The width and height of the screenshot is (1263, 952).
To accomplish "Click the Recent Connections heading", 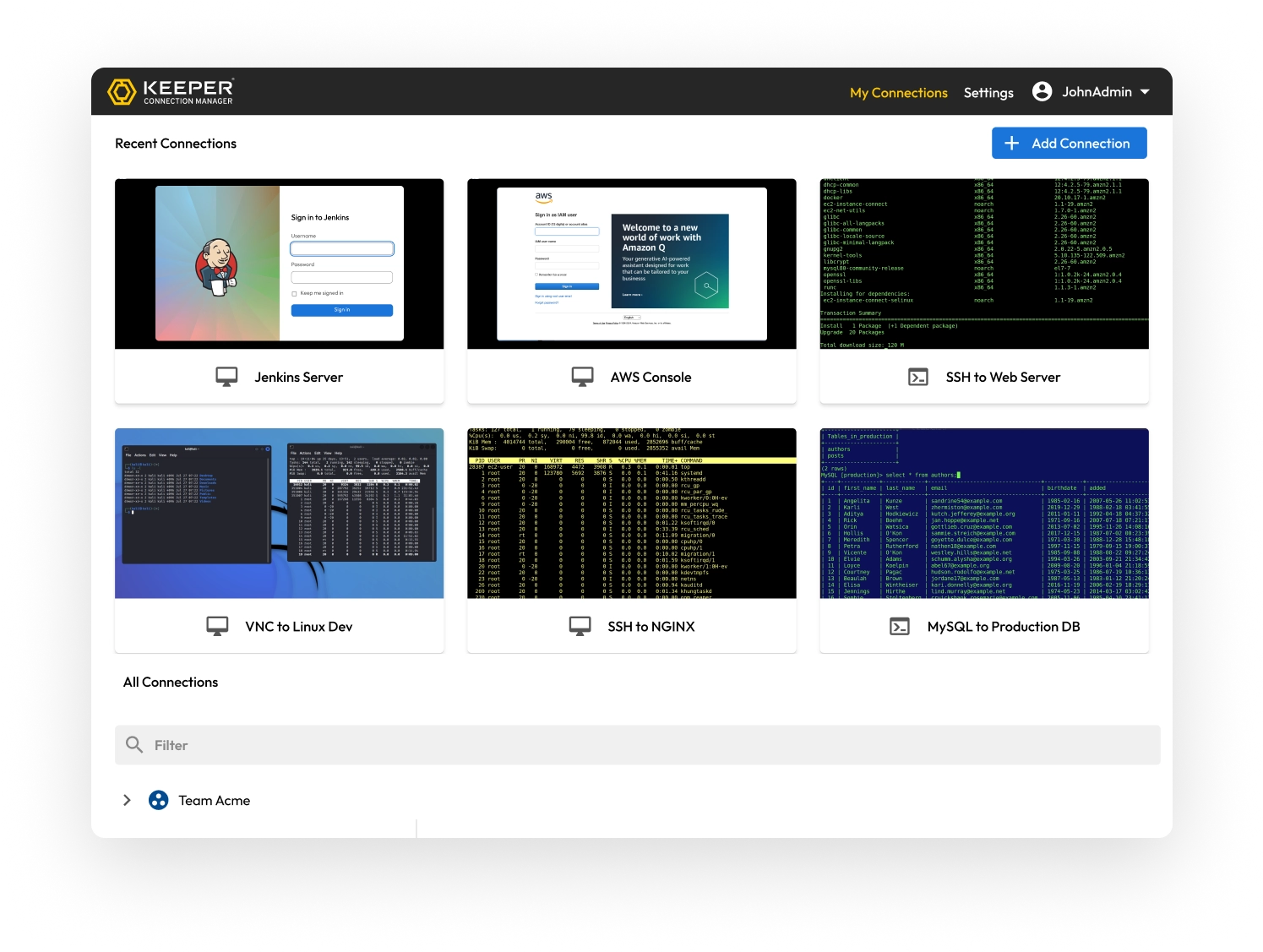I will (x=176, y=144).
